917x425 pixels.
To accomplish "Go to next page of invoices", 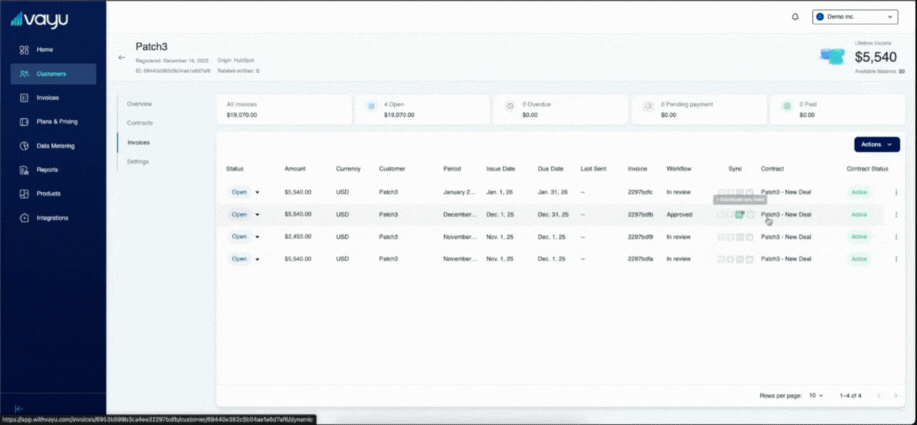I will (895, 396).
